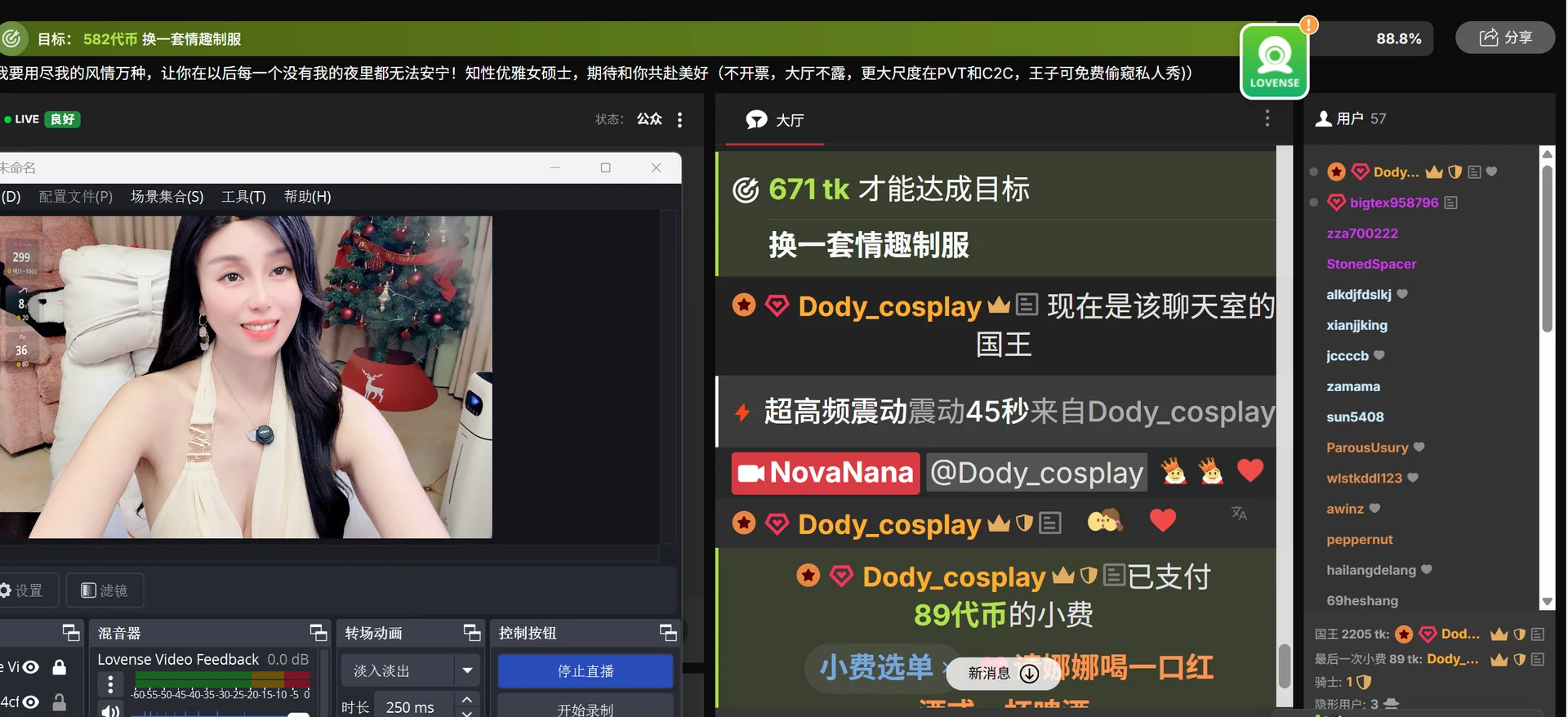Open the Lovense Video Feedback audio options menu
This screenshot has height=717, width=1568.
click(110, 684)
